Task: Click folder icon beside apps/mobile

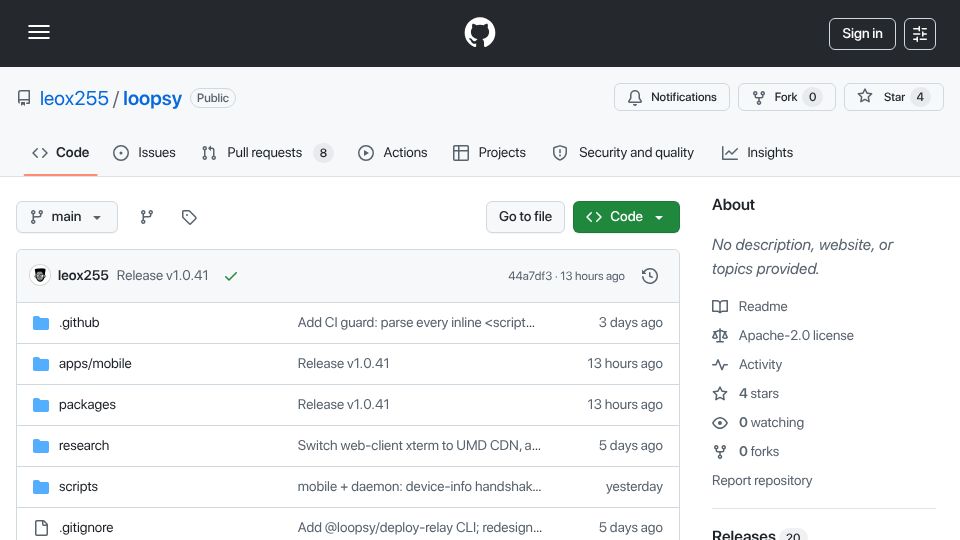Action: (41, 364)
